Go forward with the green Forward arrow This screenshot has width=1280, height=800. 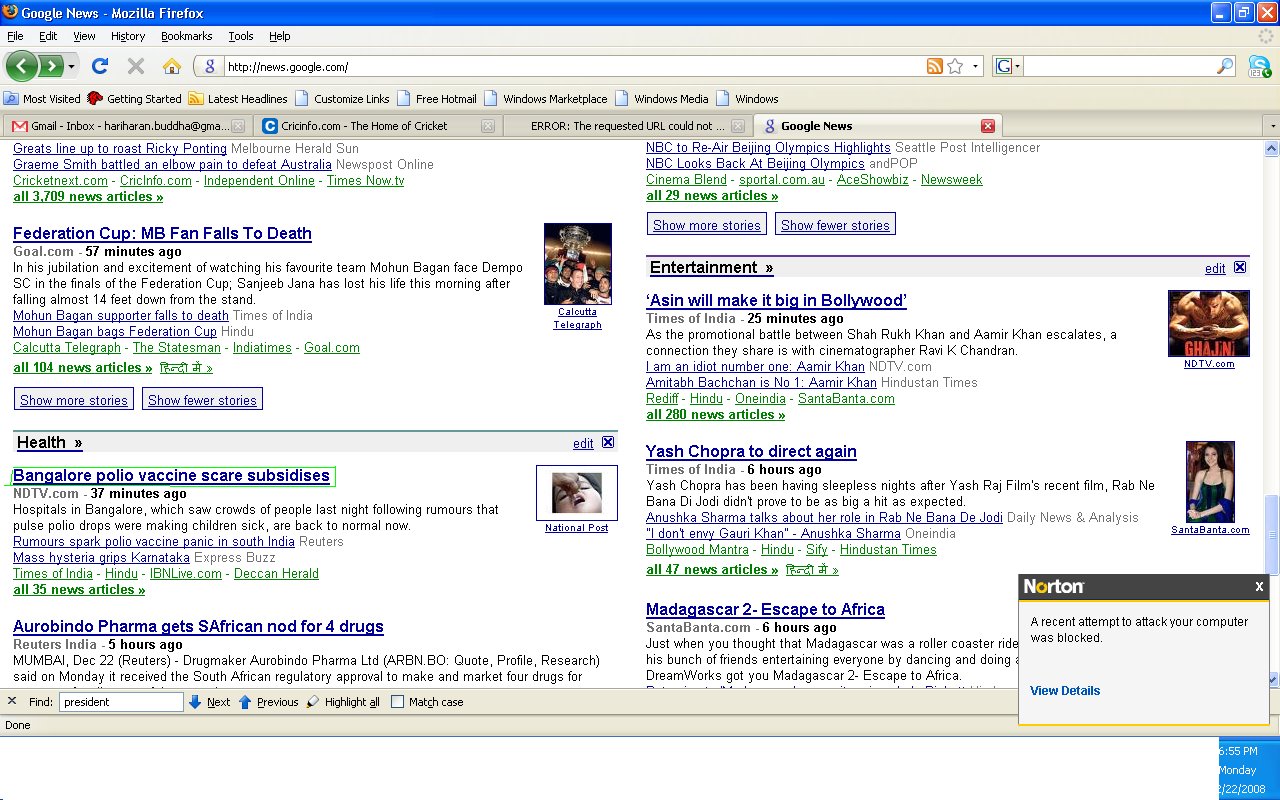(x=50, y=66)
